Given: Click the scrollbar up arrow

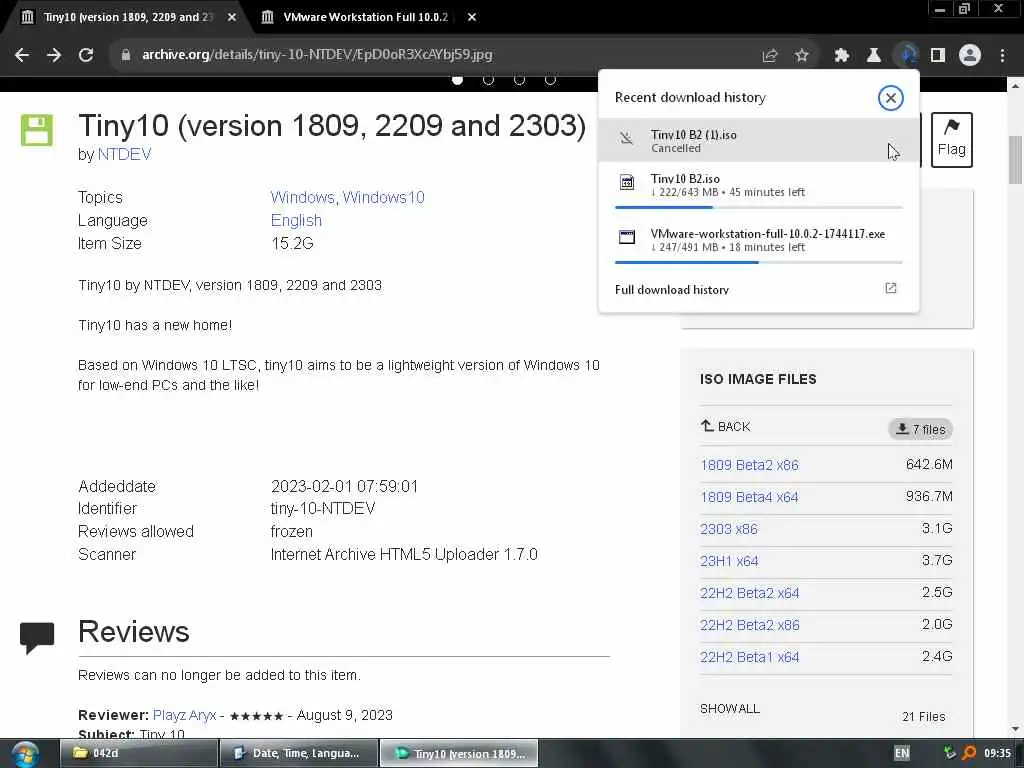Looking at the screenshot, I should pos(1016,86).
